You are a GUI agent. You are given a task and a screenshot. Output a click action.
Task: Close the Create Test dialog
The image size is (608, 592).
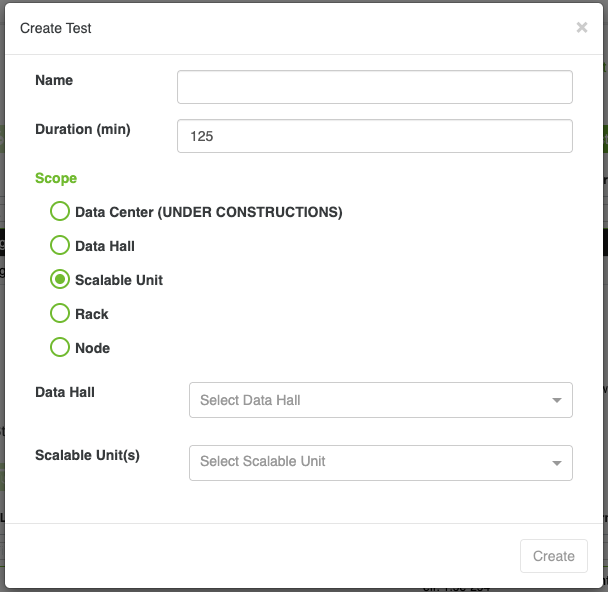click(582, 28)
